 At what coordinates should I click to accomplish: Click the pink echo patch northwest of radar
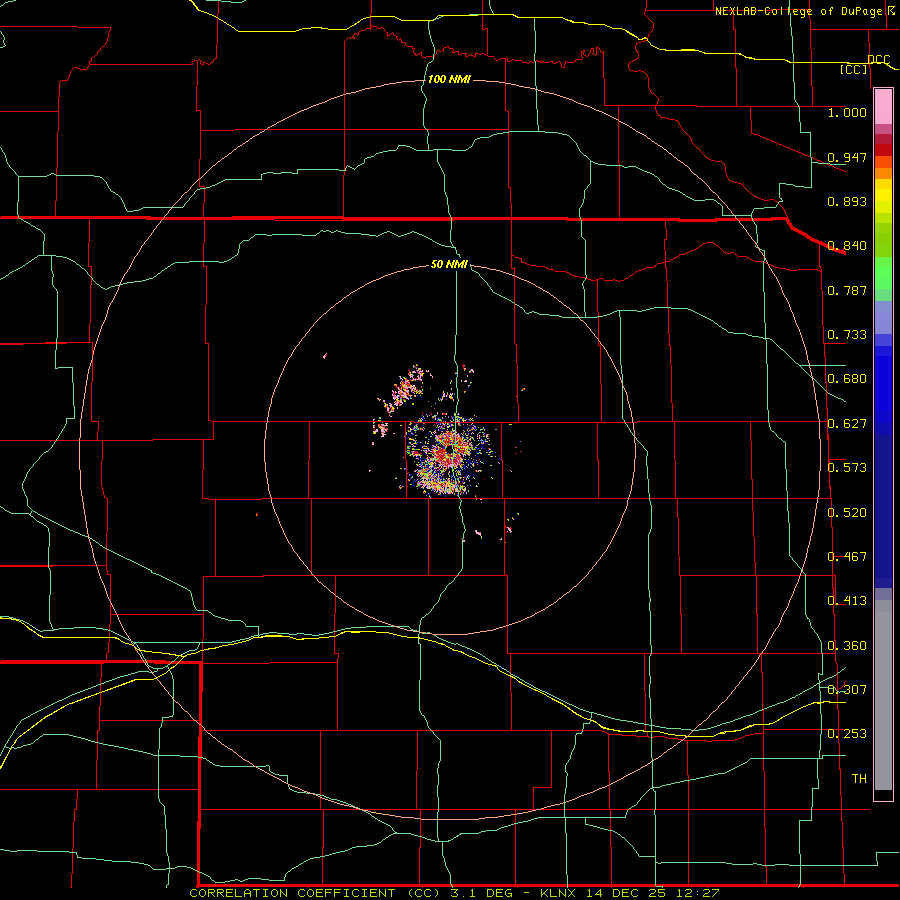pyautogui.click(x=404, y=389)
